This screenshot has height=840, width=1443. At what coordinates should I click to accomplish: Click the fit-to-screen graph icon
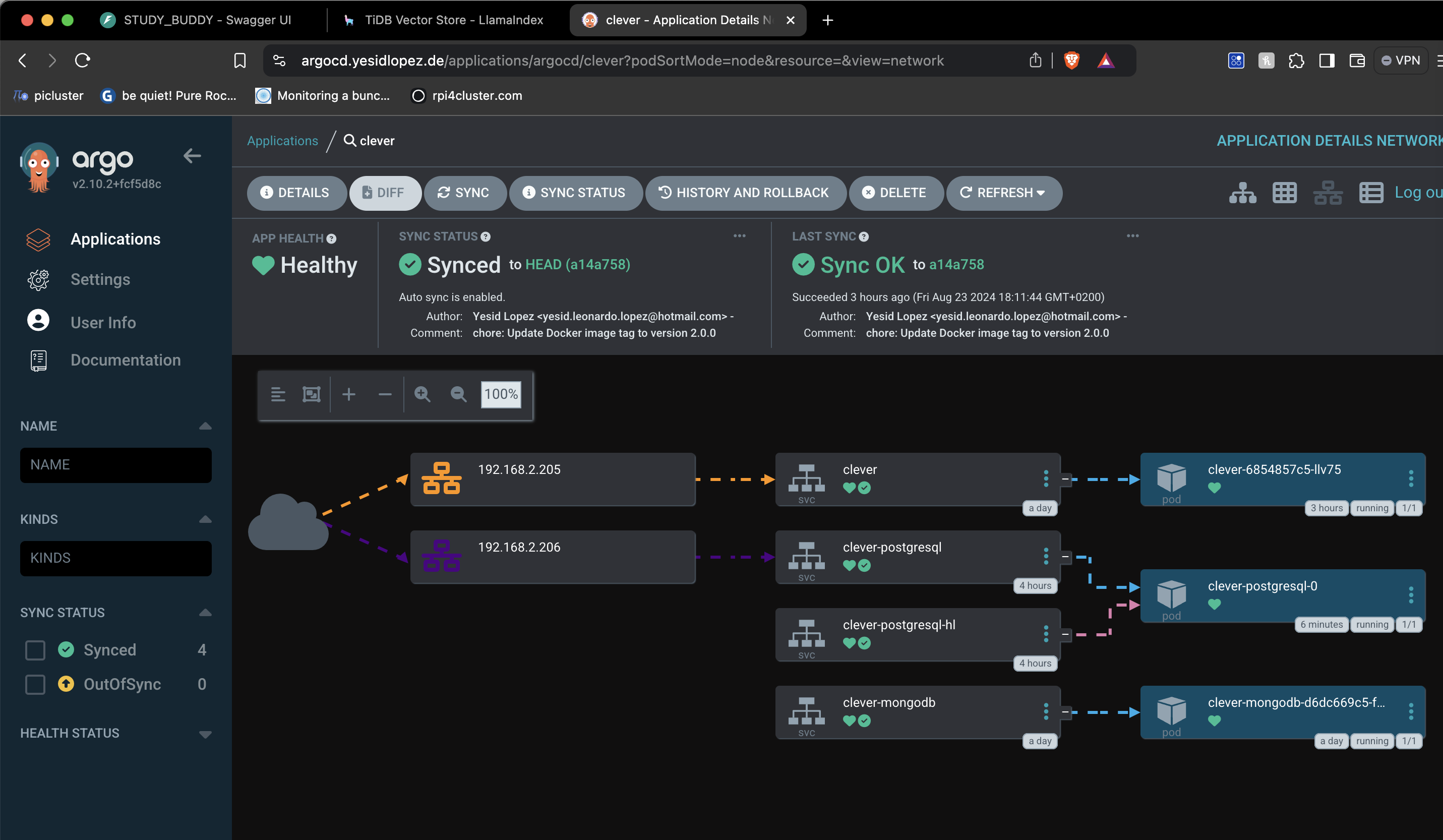click(x=312, y=394)
